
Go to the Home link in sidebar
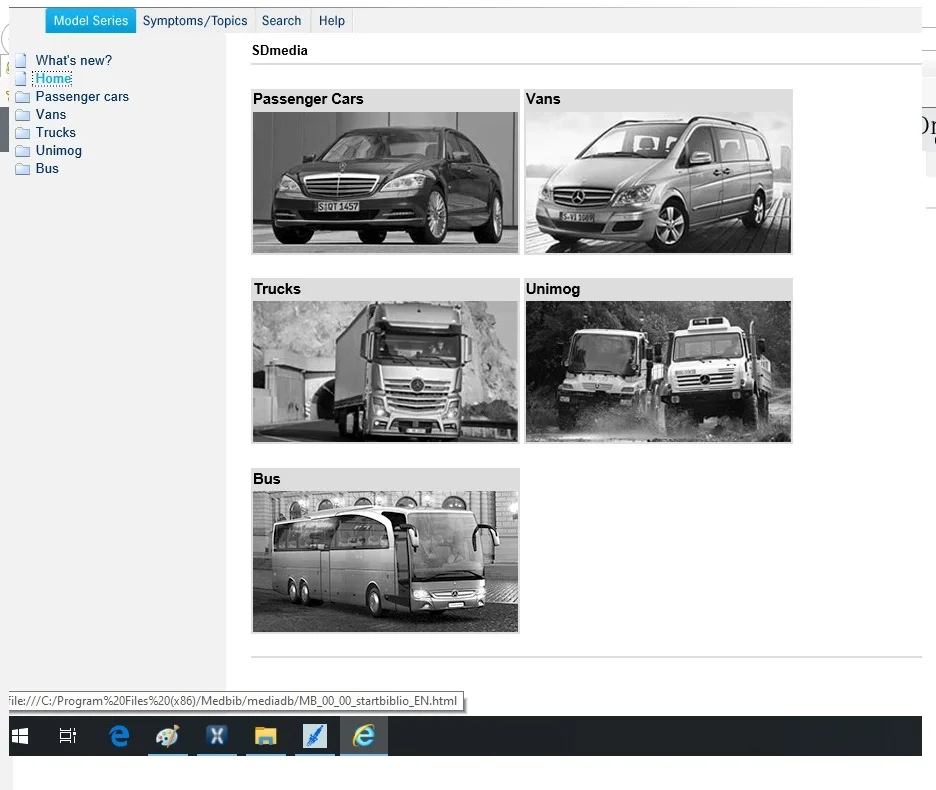(x=53, y=79)
